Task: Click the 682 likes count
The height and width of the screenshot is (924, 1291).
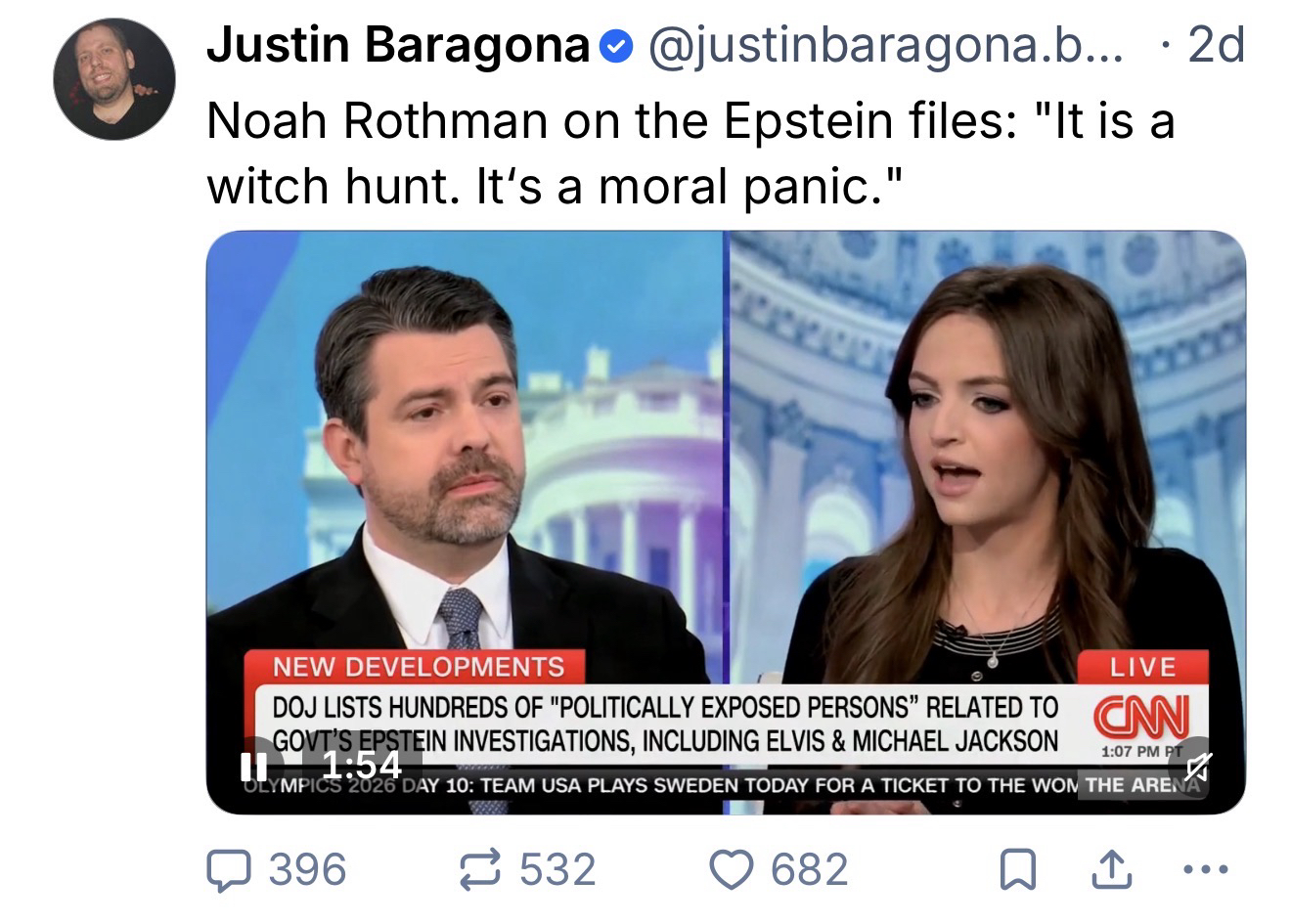Action: (810, 869)
